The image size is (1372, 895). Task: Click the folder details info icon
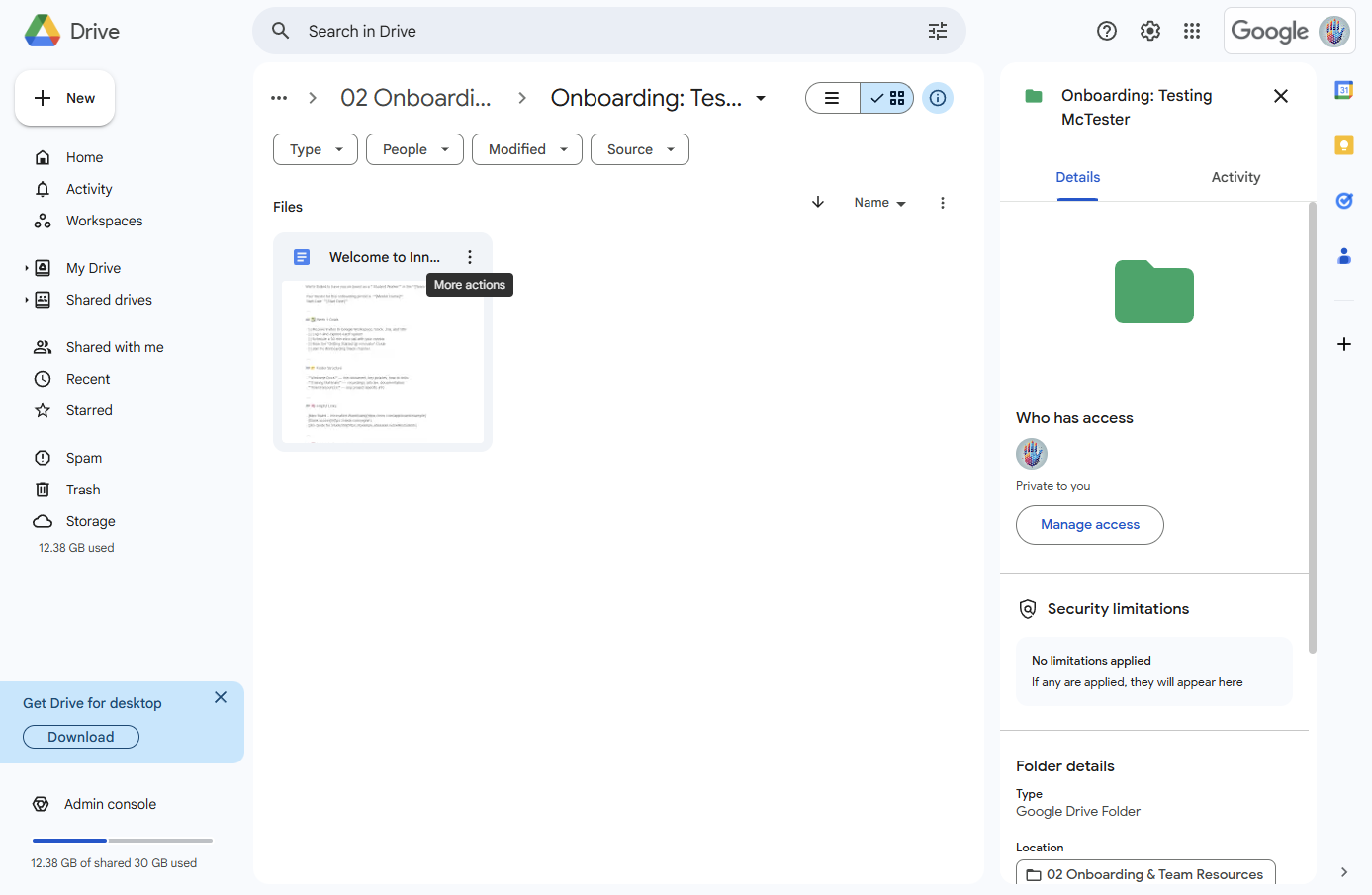point(937,98)
